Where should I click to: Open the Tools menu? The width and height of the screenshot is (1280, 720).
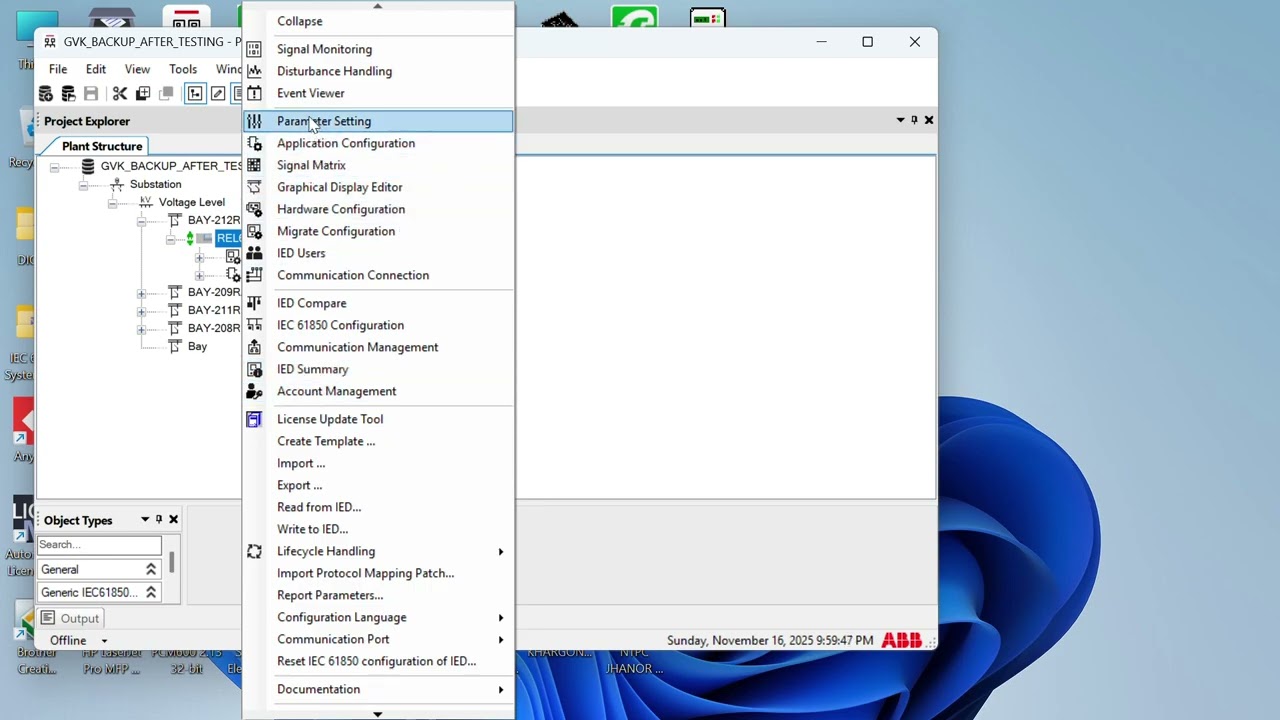coord(183,69)
